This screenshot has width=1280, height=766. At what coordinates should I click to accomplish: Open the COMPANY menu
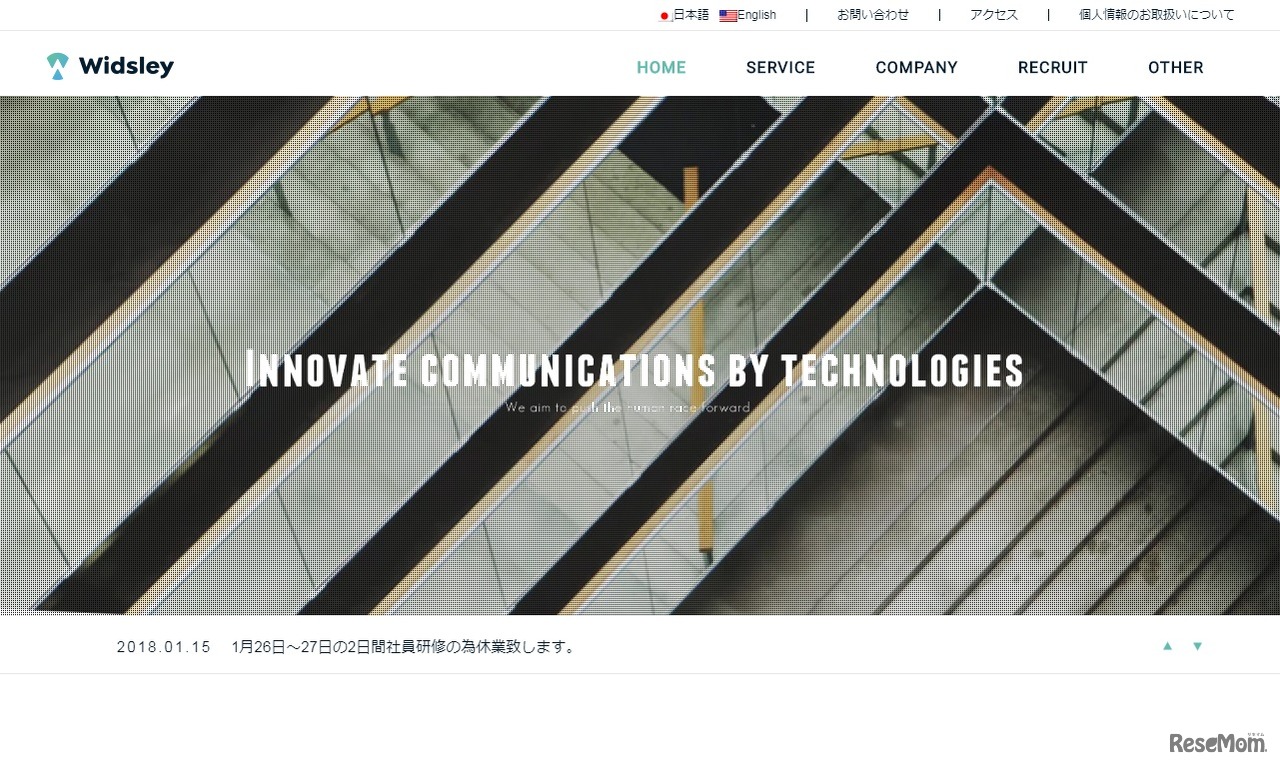[917, 67]
